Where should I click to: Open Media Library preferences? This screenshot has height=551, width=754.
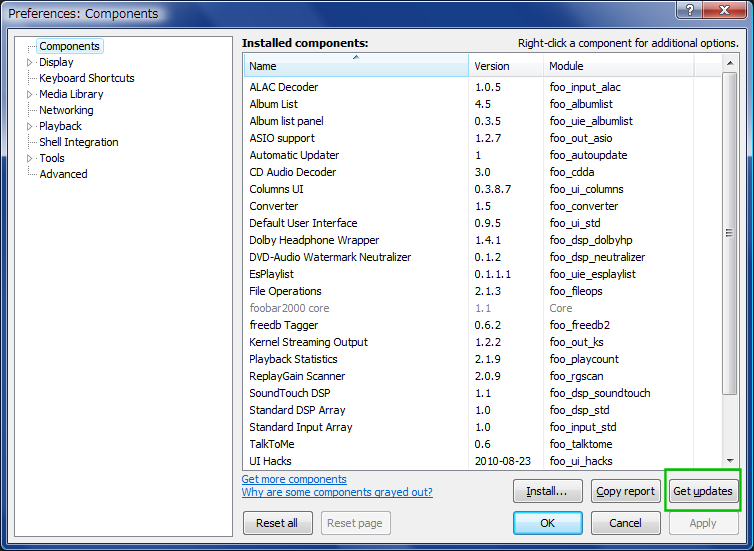(x=71, y=94)
